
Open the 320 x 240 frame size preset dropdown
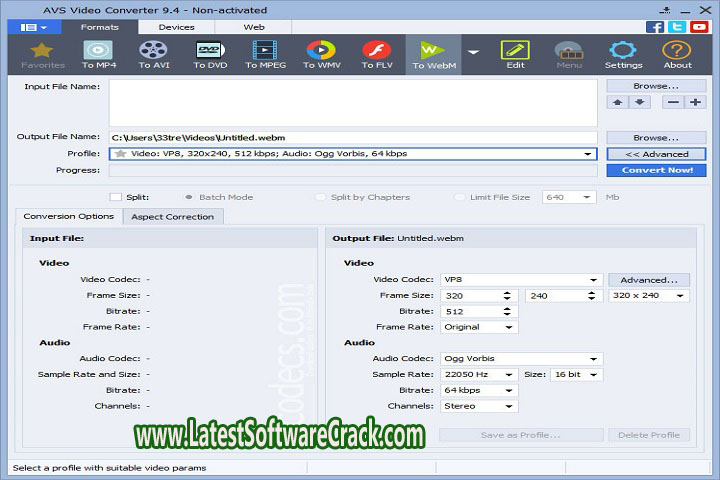[x=680, y=296]
